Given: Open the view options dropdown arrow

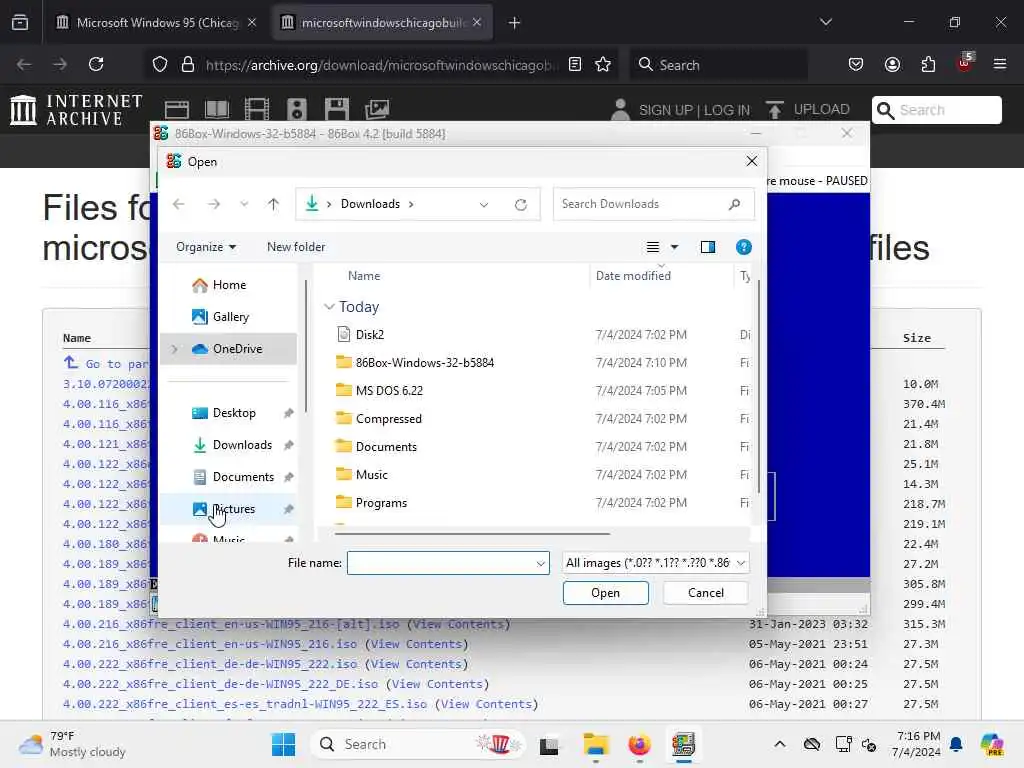Looking at the screenshot, I should (x=675, y=247).
